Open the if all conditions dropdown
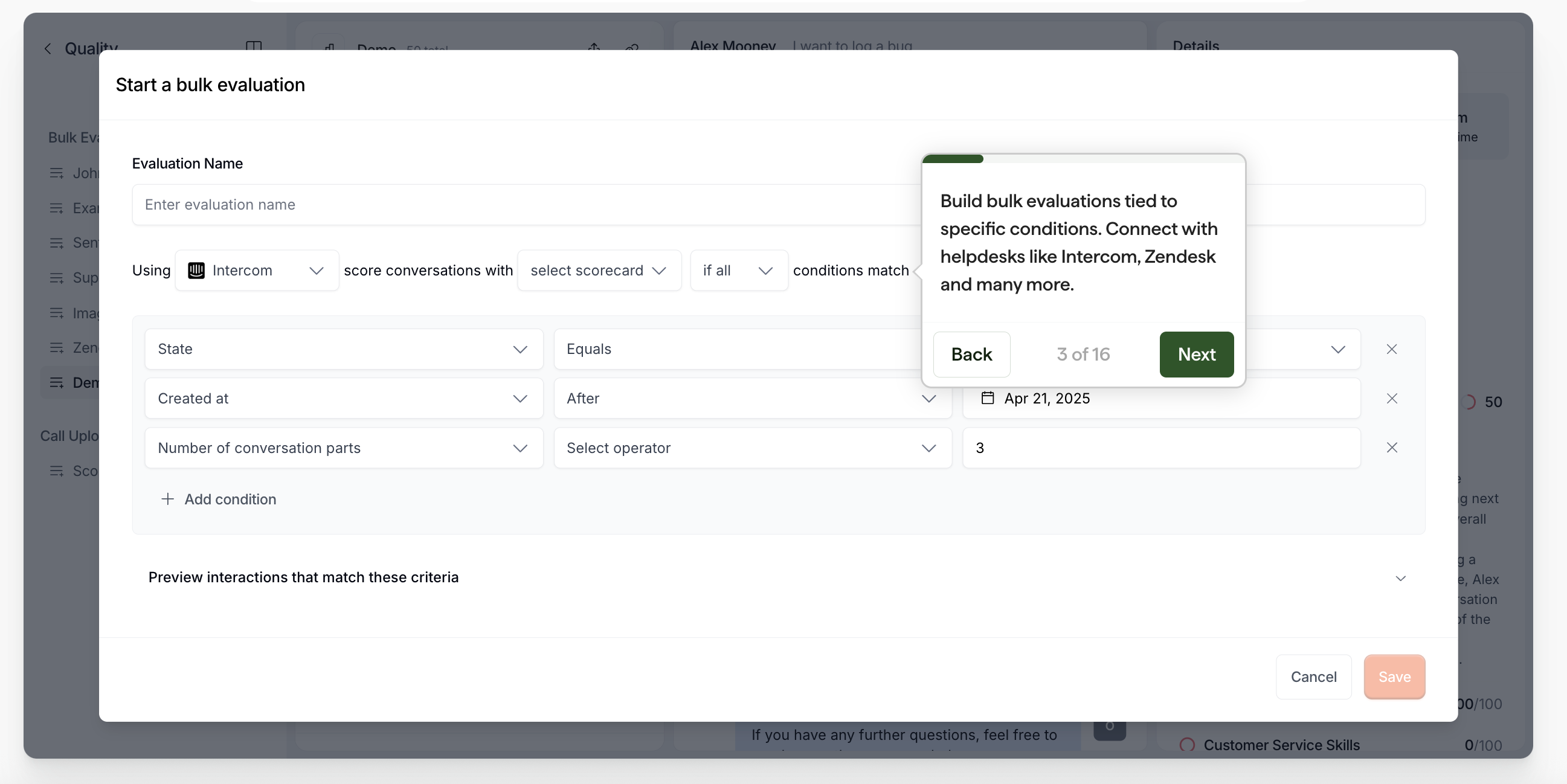 tap(738, 270)
